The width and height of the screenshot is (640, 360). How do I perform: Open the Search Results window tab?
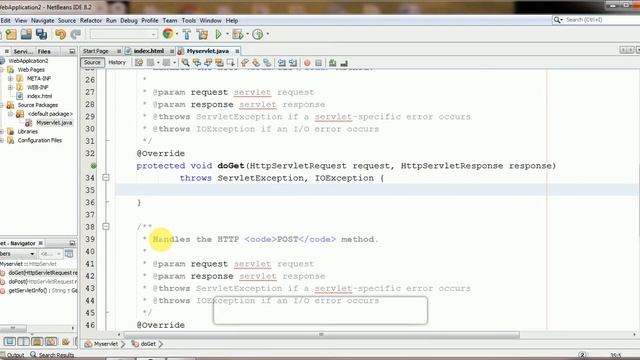[56, 355]
